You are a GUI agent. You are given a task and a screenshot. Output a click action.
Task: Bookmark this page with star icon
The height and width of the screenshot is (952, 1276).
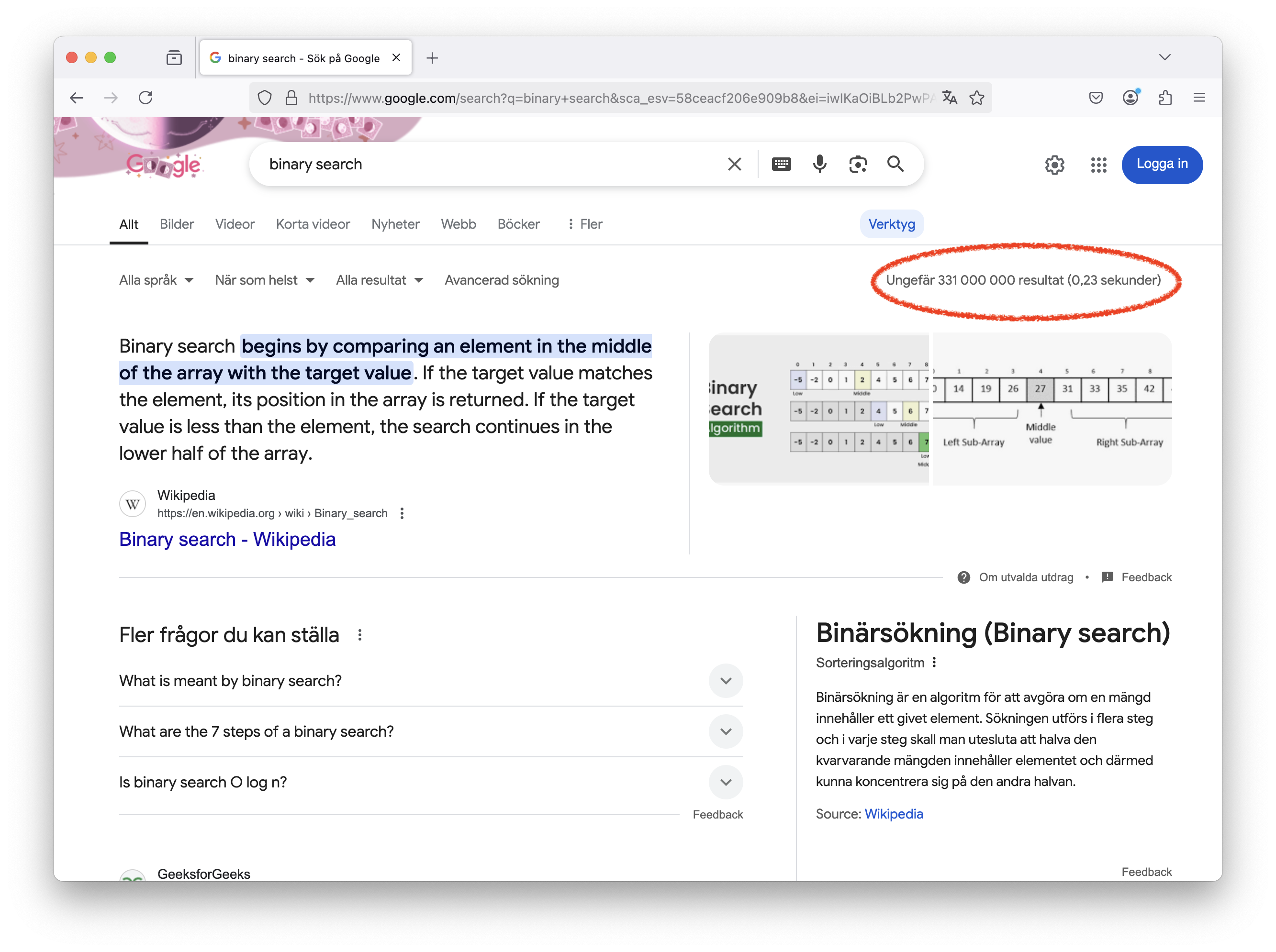(977, 98)
